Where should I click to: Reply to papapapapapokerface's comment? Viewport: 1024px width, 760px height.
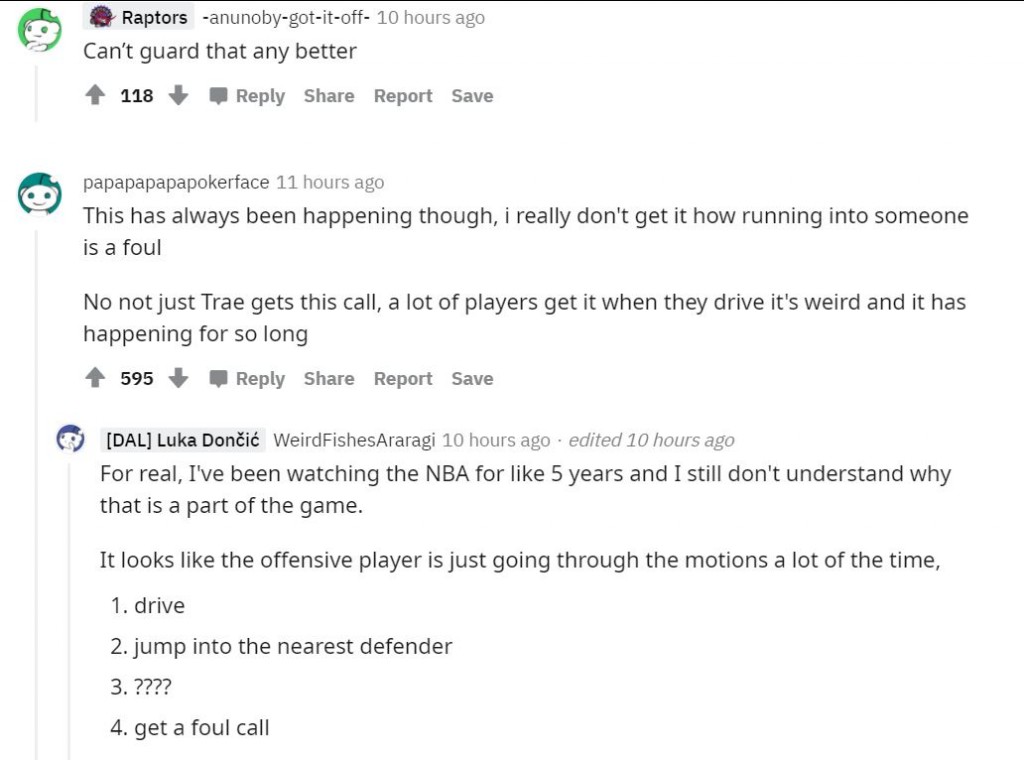[x=248, y=379]
